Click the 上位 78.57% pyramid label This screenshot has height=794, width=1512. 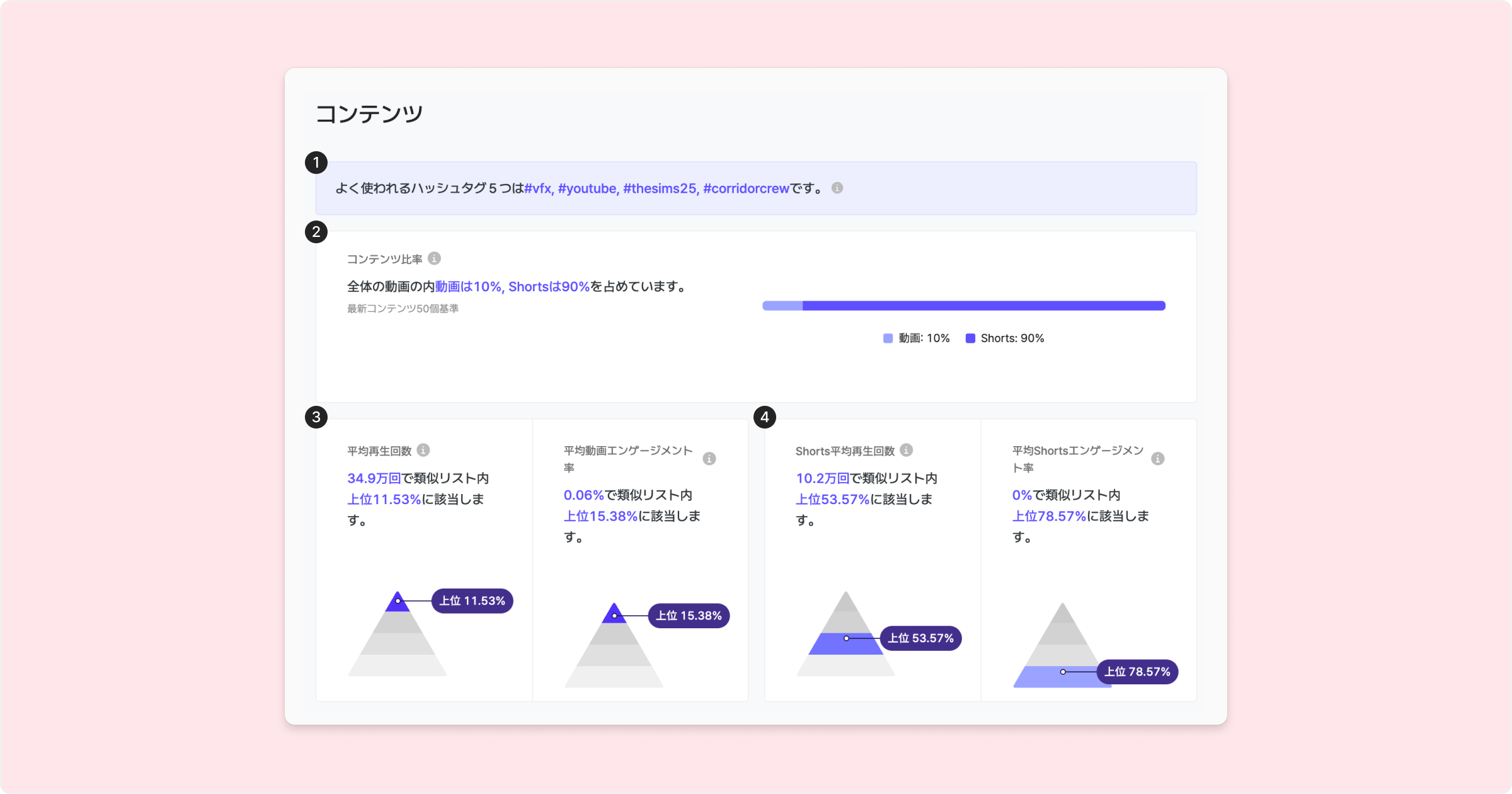(1137, 672)
